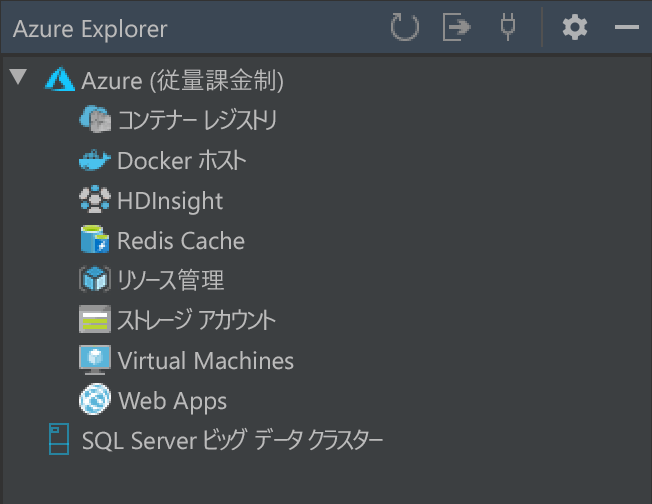Click the リソース管理 cube icon
Screen dimensions: 652x504
[95, 279]
